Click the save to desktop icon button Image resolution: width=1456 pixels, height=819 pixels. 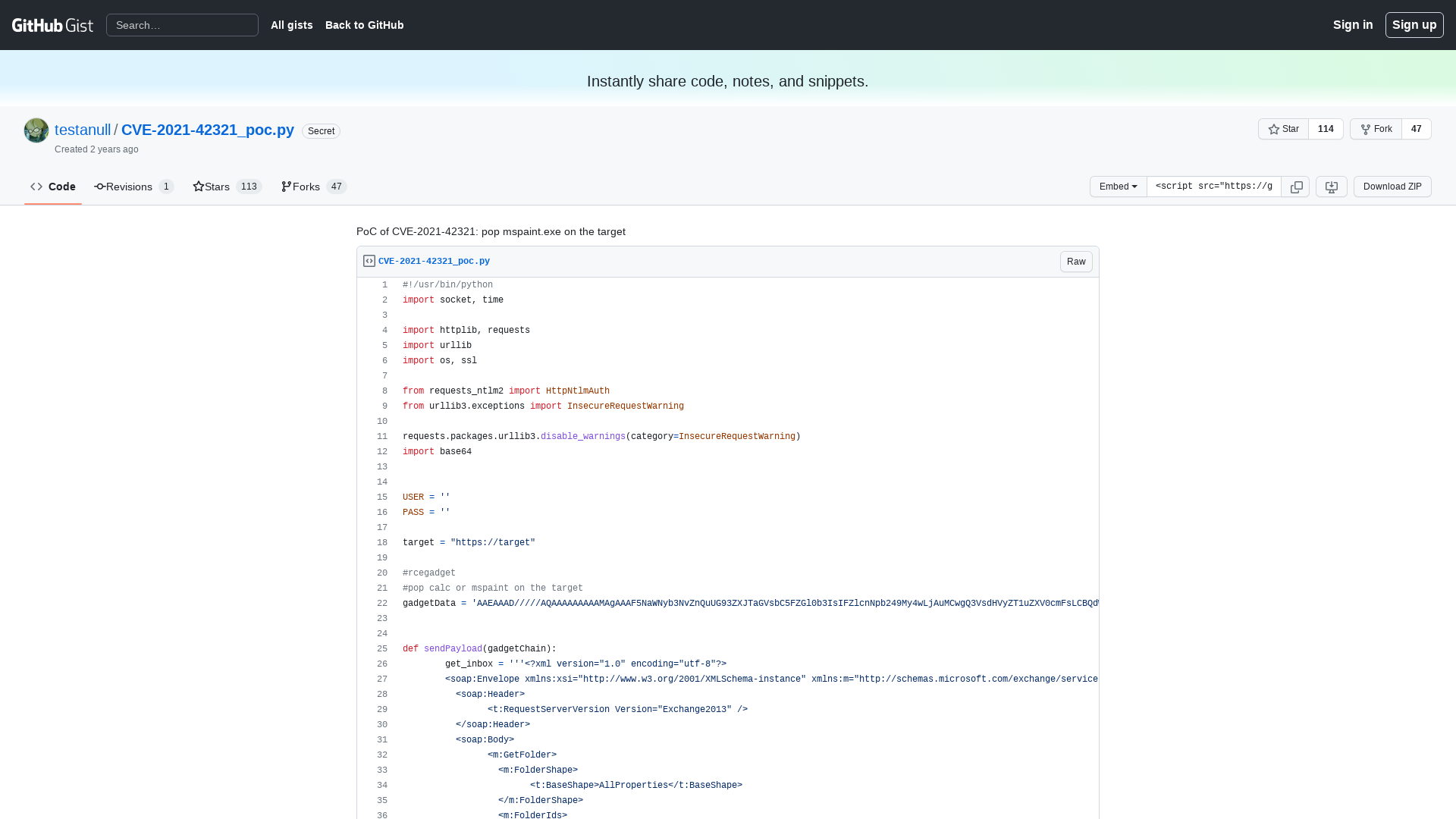(x=1331, y=187)
